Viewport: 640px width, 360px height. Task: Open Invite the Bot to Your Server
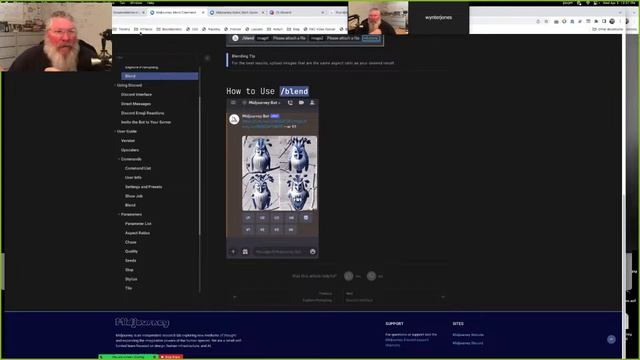pyautogui.click(x=146, y=122)
